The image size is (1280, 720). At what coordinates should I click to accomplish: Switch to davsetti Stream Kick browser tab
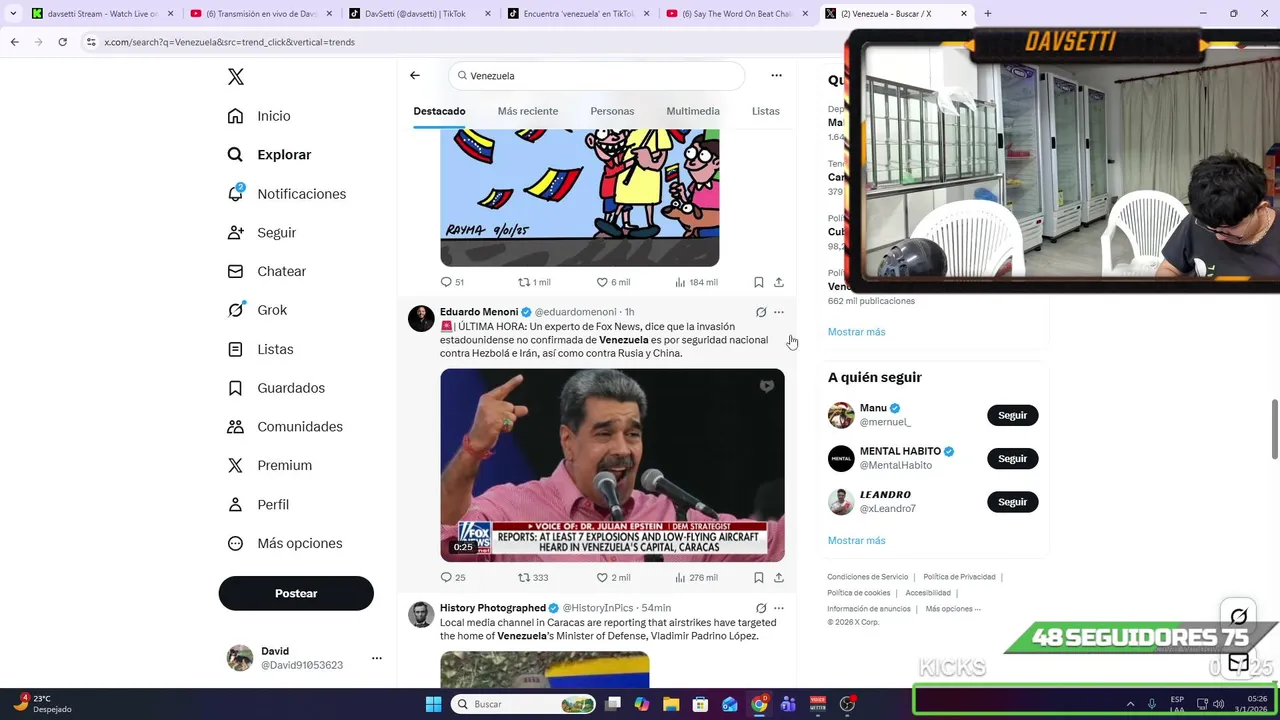tap(102, 14)
